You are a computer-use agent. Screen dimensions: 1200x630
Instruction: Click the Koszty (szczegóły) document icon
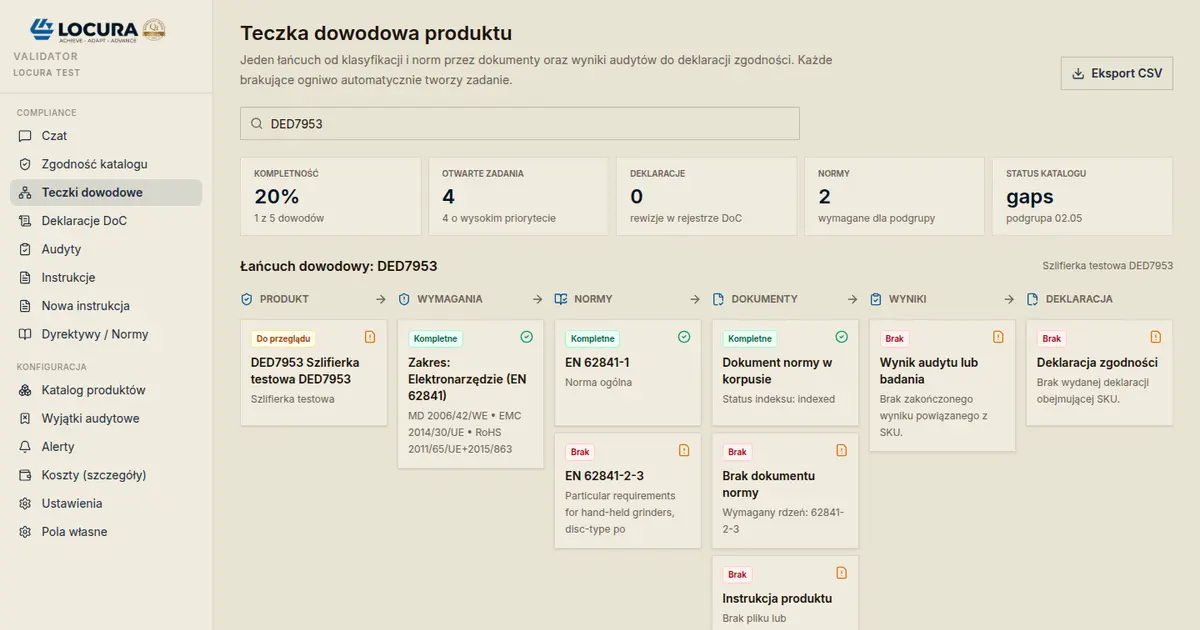tap(25, 475)
